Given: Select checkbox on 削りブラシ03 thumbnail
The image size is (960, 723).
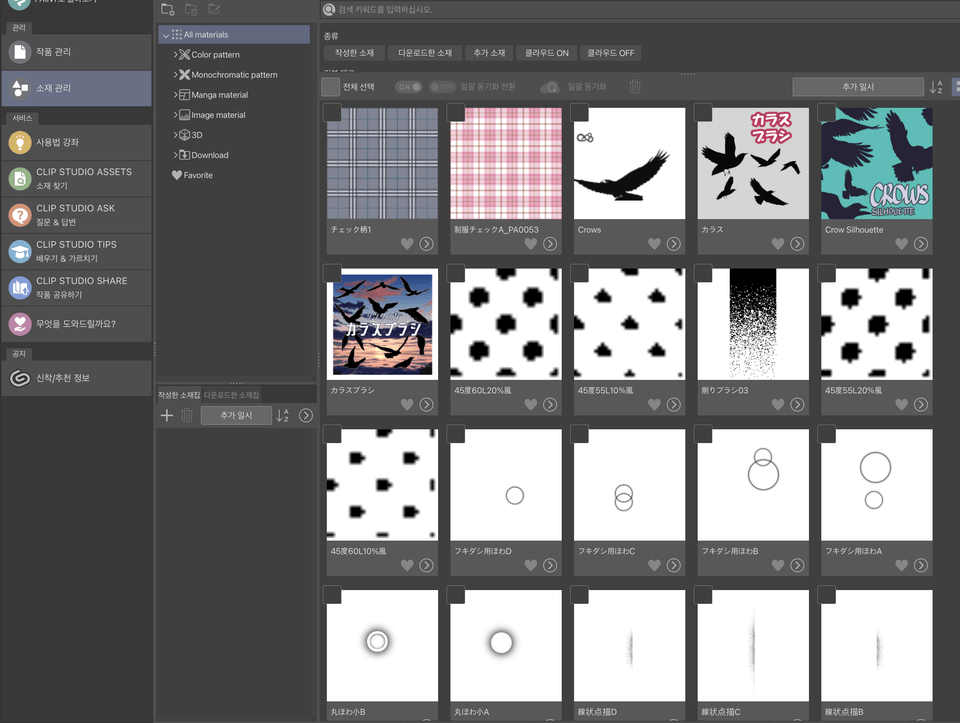Looking at the screenshot, I should click(x=703, y=273).
